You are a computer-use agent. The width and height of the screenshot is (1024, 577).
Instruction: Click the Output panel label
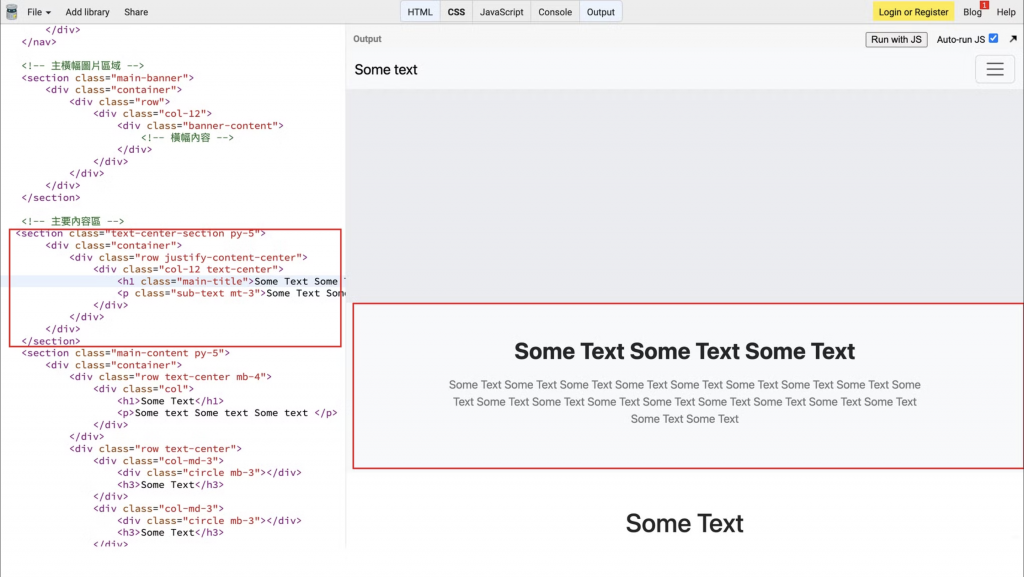(367, 39)
